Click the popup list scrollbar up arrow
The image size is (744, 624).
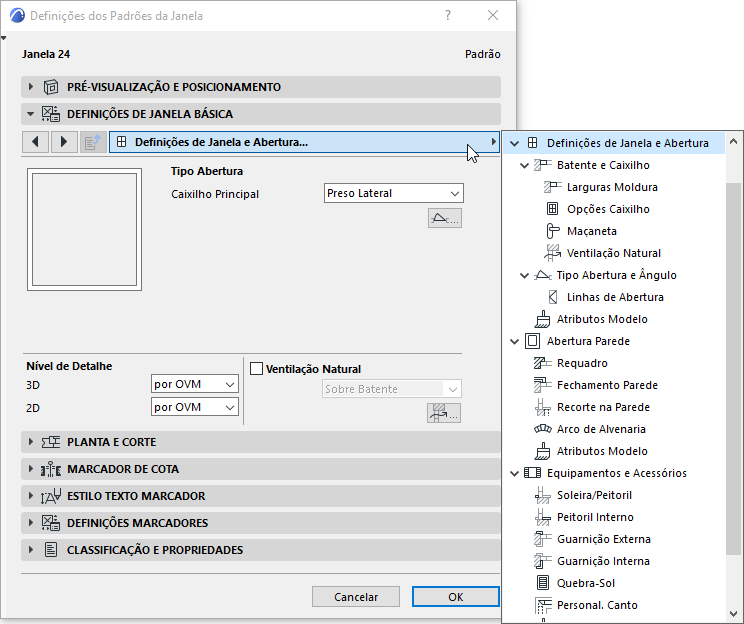733,141
